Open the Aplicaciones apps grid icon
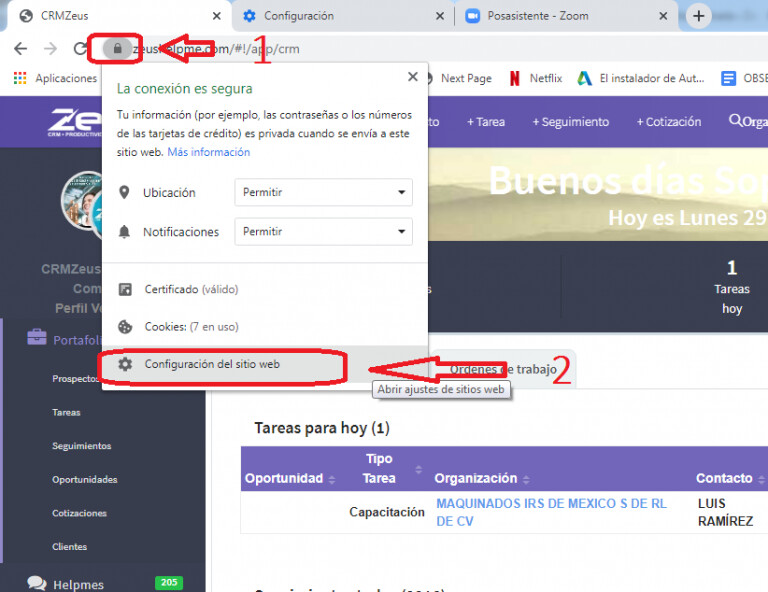768x592 pixels. point(20,78)
